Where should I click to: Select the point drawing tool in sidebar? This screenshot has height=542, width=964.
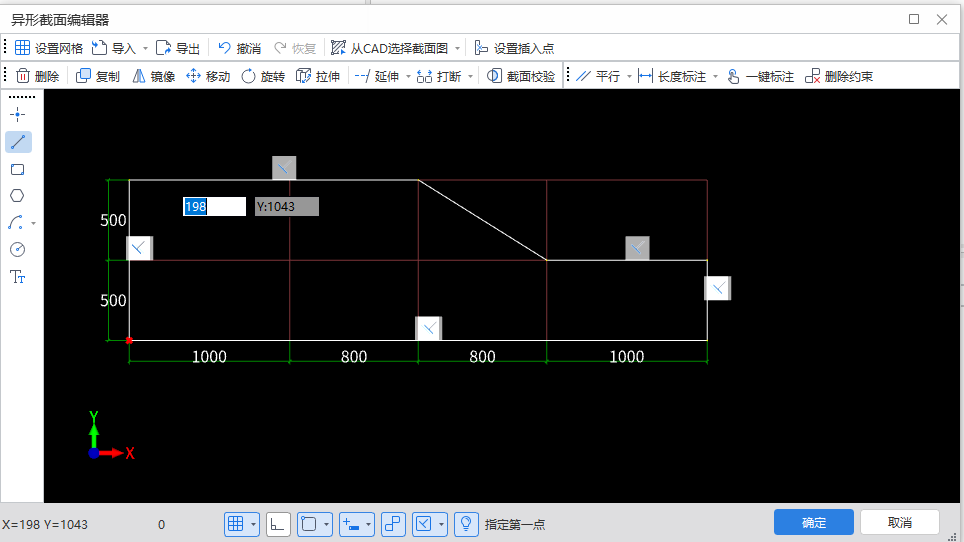pyautogui.click(x=18, y=114)
